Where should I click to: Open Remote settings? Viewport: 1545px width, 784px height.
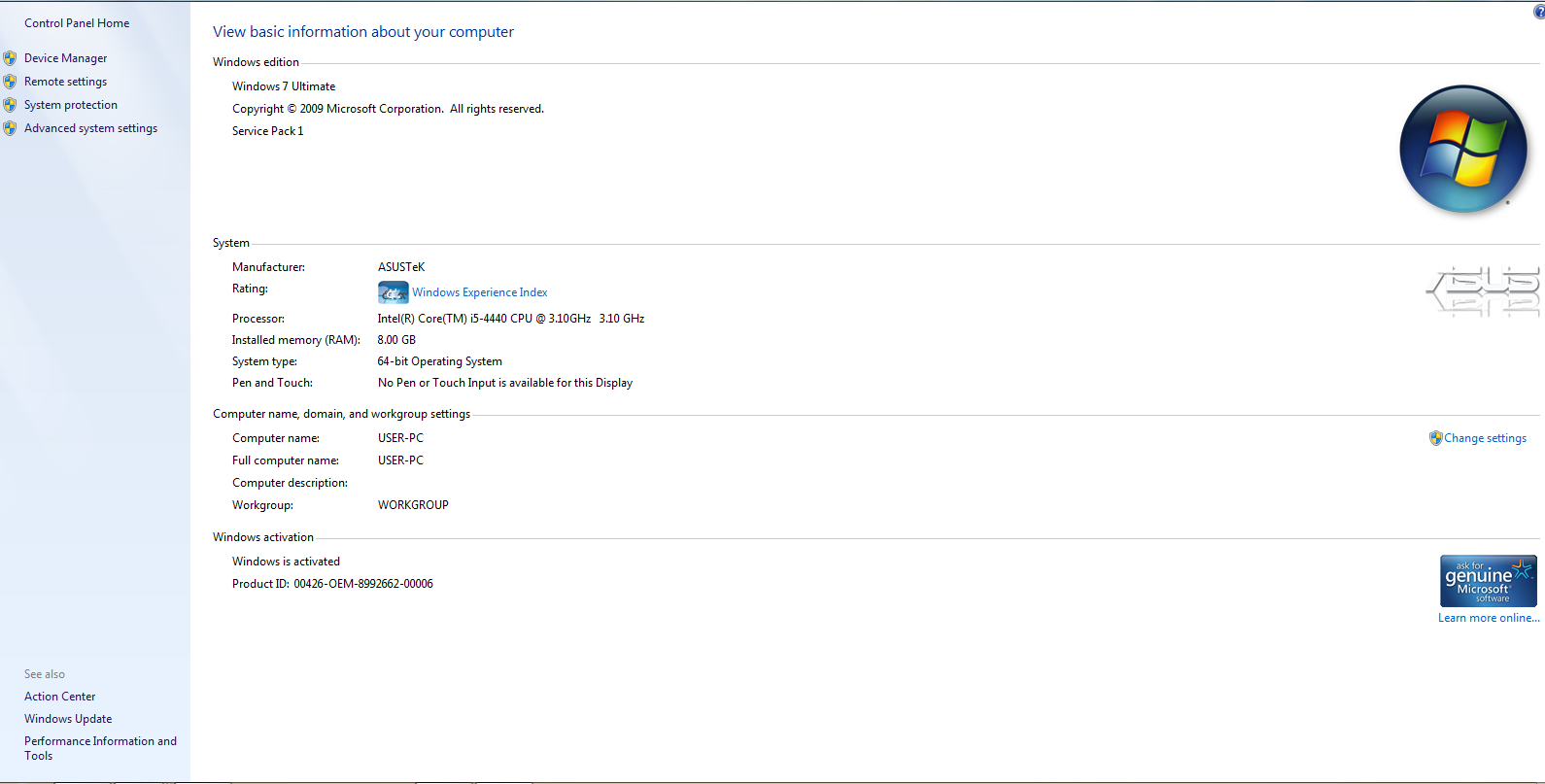[65, 82]
